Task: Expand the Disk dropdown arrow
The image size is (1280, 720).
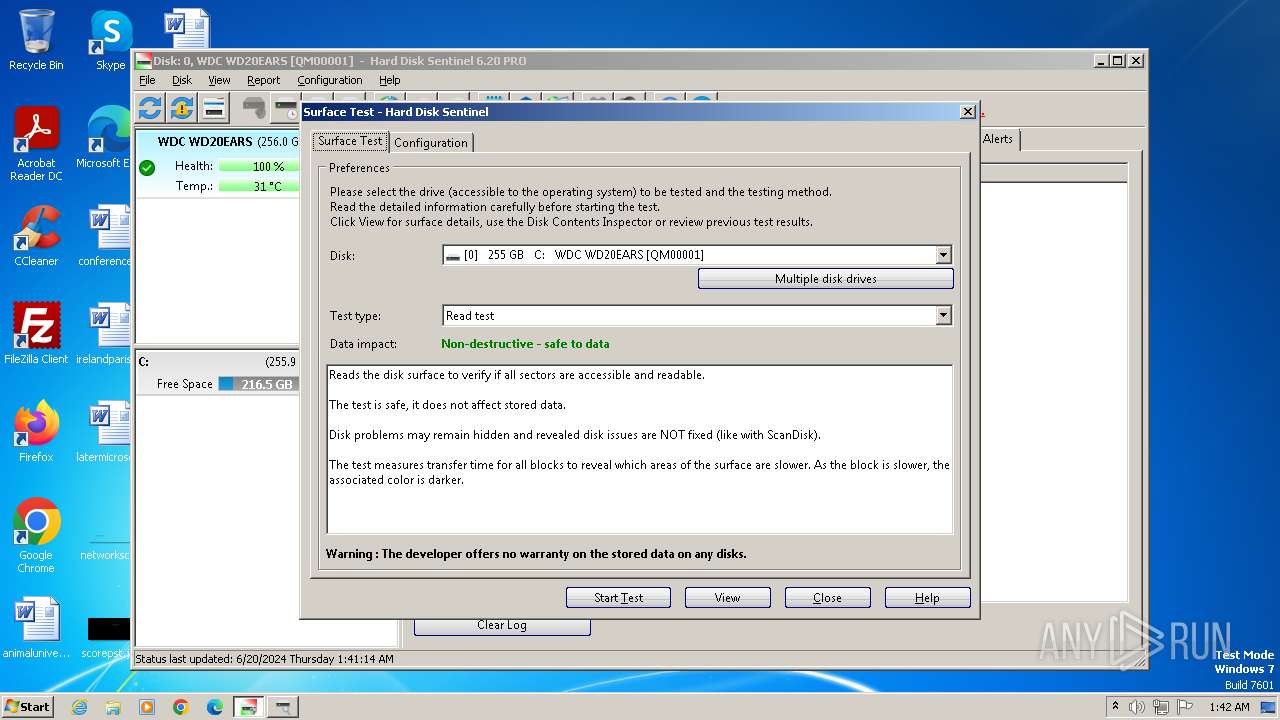Action: pyautogui.click(x=943, y=255)
